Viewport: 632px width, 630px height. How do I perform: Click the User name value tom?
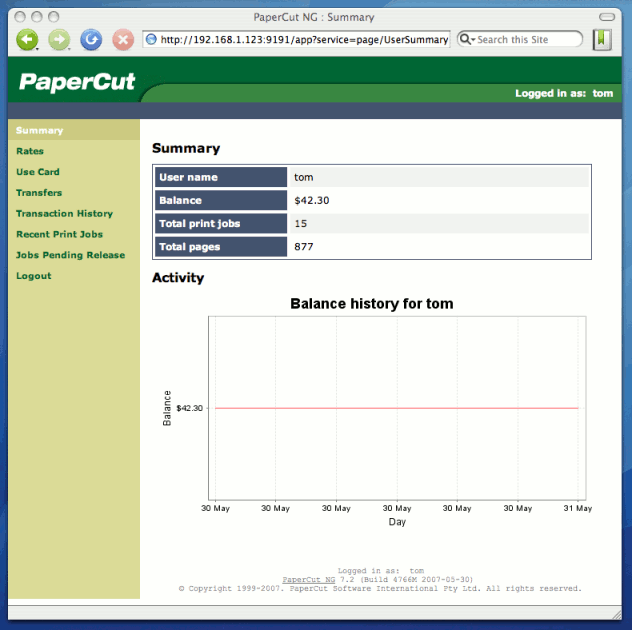(304, 177)
